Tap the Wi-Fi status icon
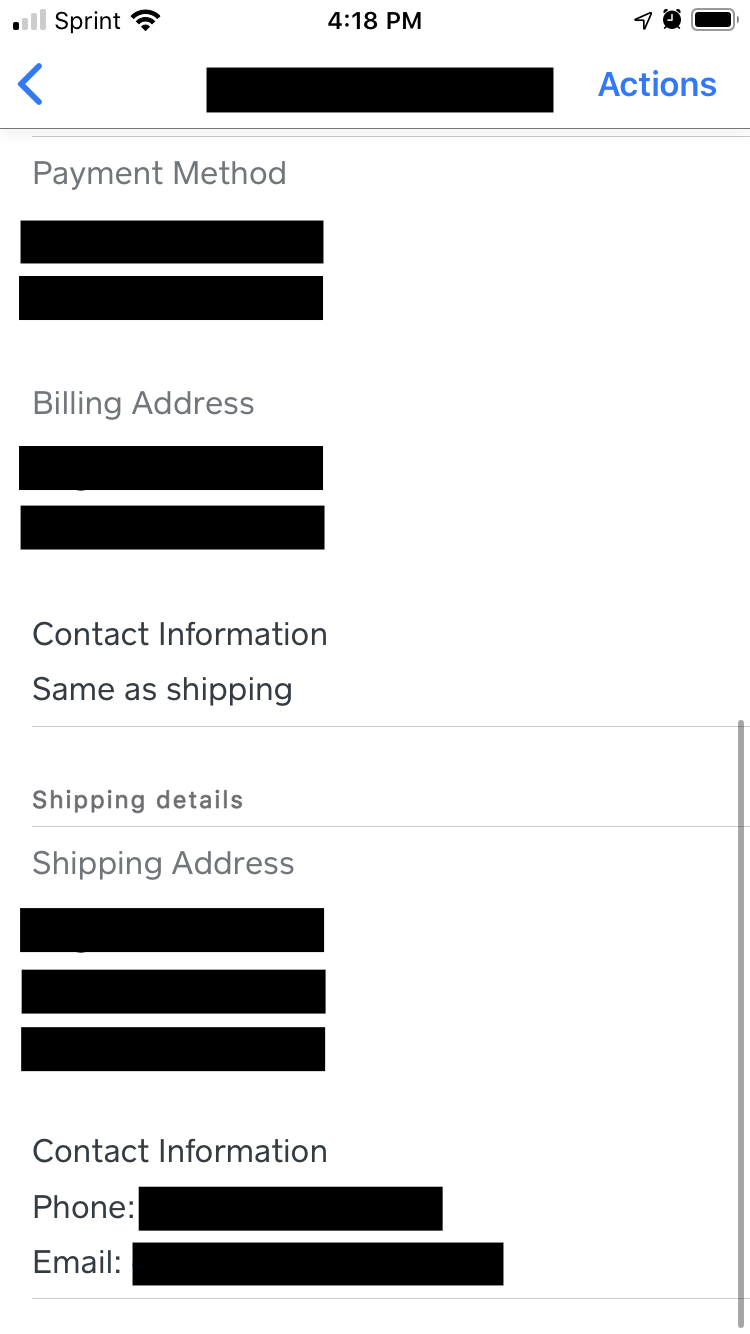This screenshot has width=750, height=1334. pyautogui.click(x=146, y=21)
